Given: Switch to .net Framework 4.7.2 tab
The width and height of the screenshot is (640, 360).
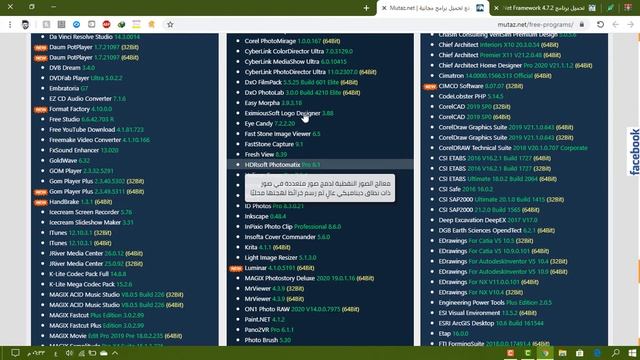Looking at the screenshot, I should pos(545,8).
